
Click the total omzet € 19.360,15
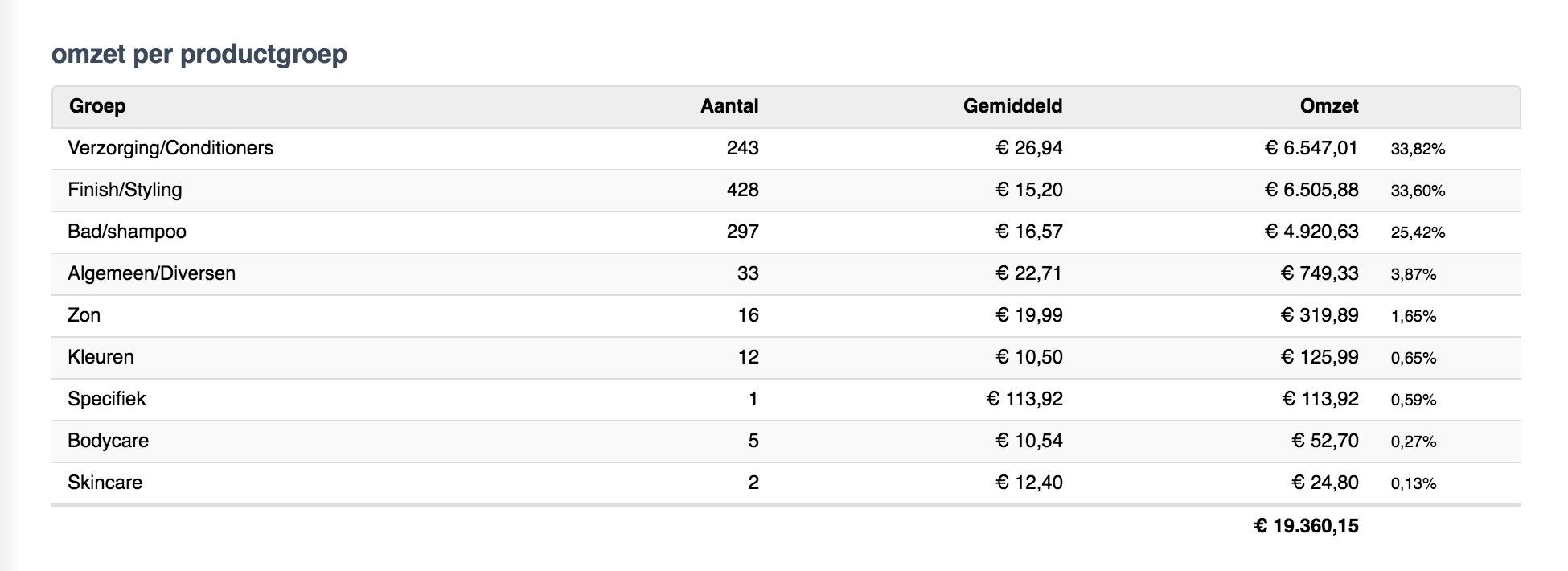pyautogui.click(x=1306, y=526)
